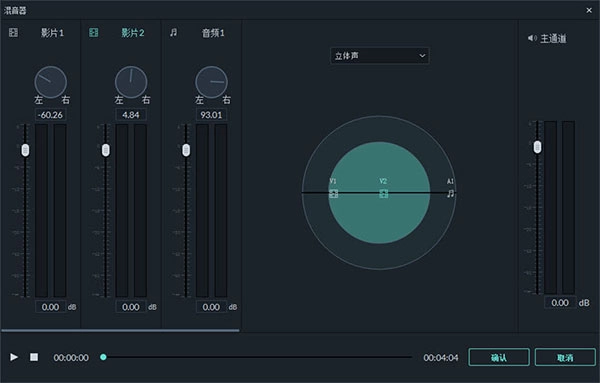This screenshot has width=600, height=383.
Task: Confirm settings with the 确认 button
Action: [499, 357]
